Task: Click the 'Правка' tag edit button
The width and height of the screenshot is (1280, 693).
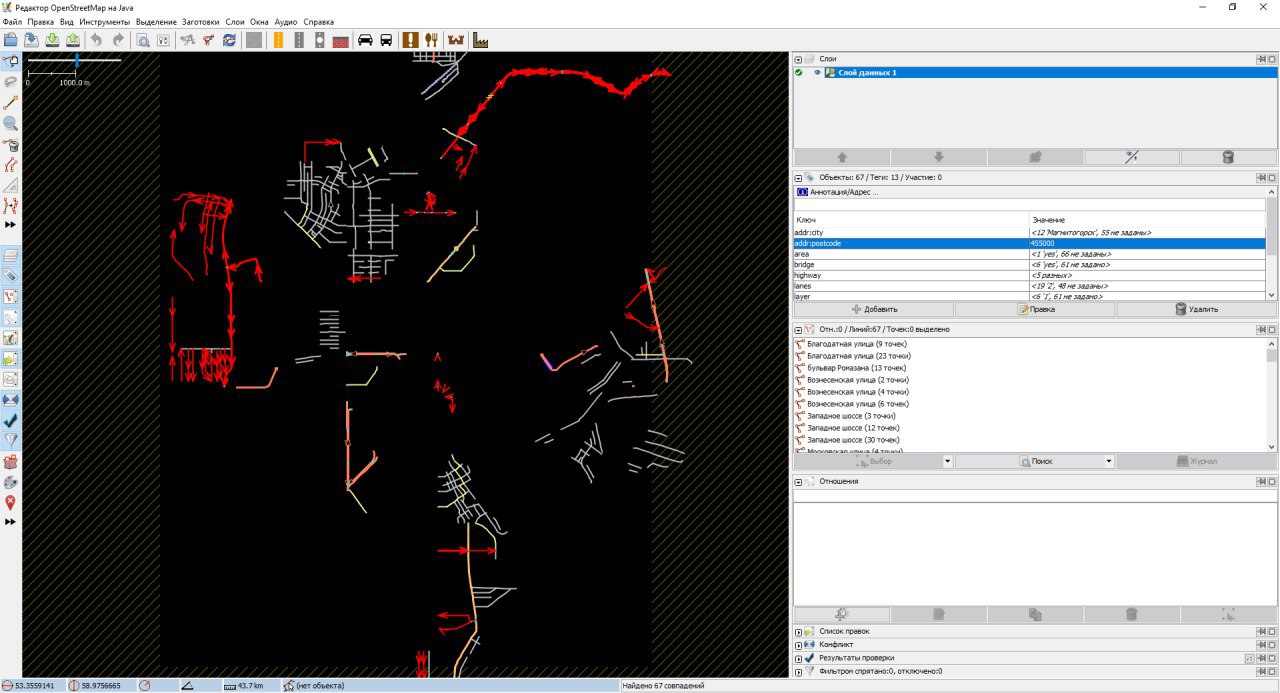Action: click(x=1035, y=310)
